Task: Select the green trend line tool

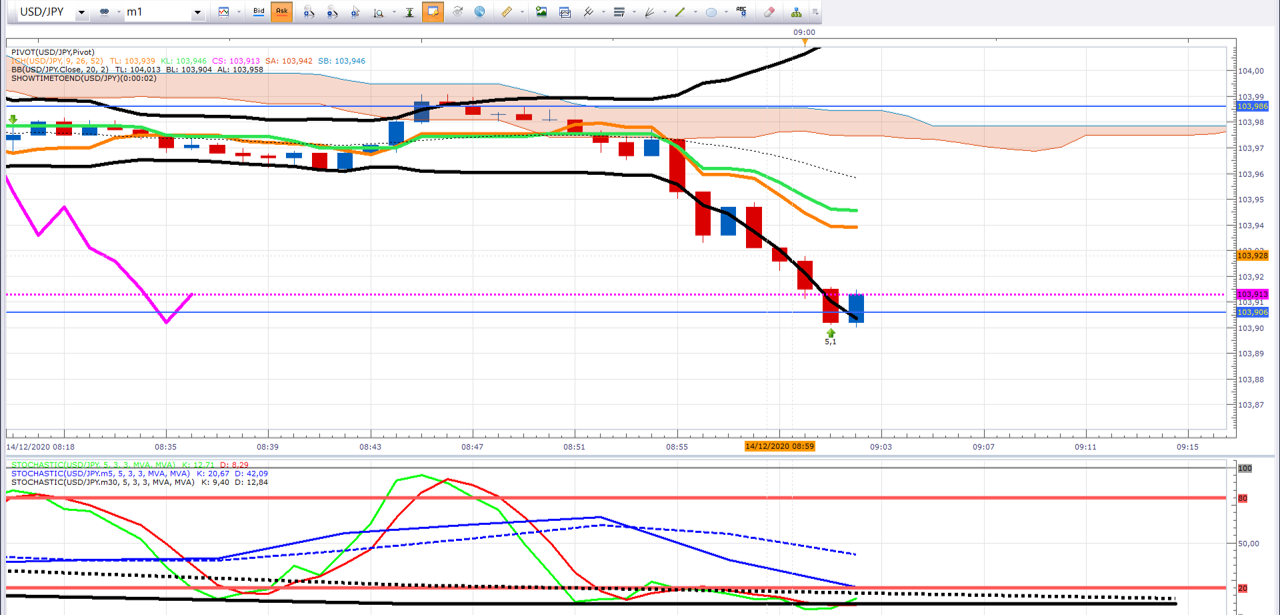Action: coord(680,12)
